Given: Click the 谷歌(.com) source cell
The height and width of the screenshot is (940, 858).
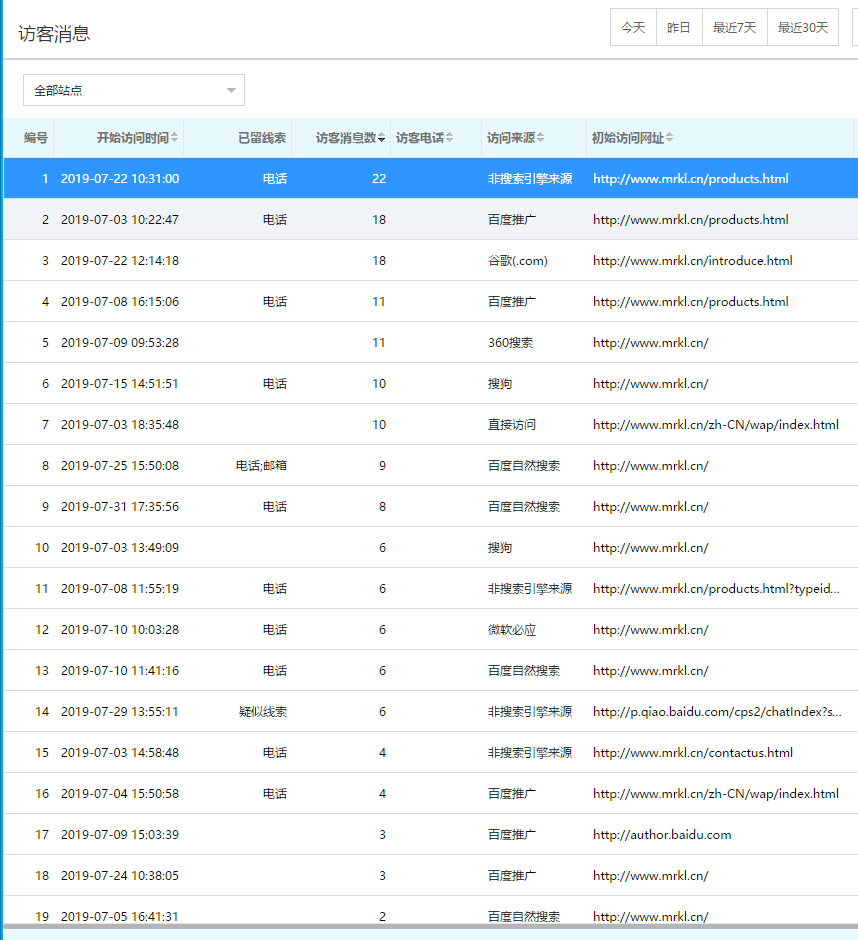Looking at the screenshot, I should pyautogui.click(x=517, y=261).
